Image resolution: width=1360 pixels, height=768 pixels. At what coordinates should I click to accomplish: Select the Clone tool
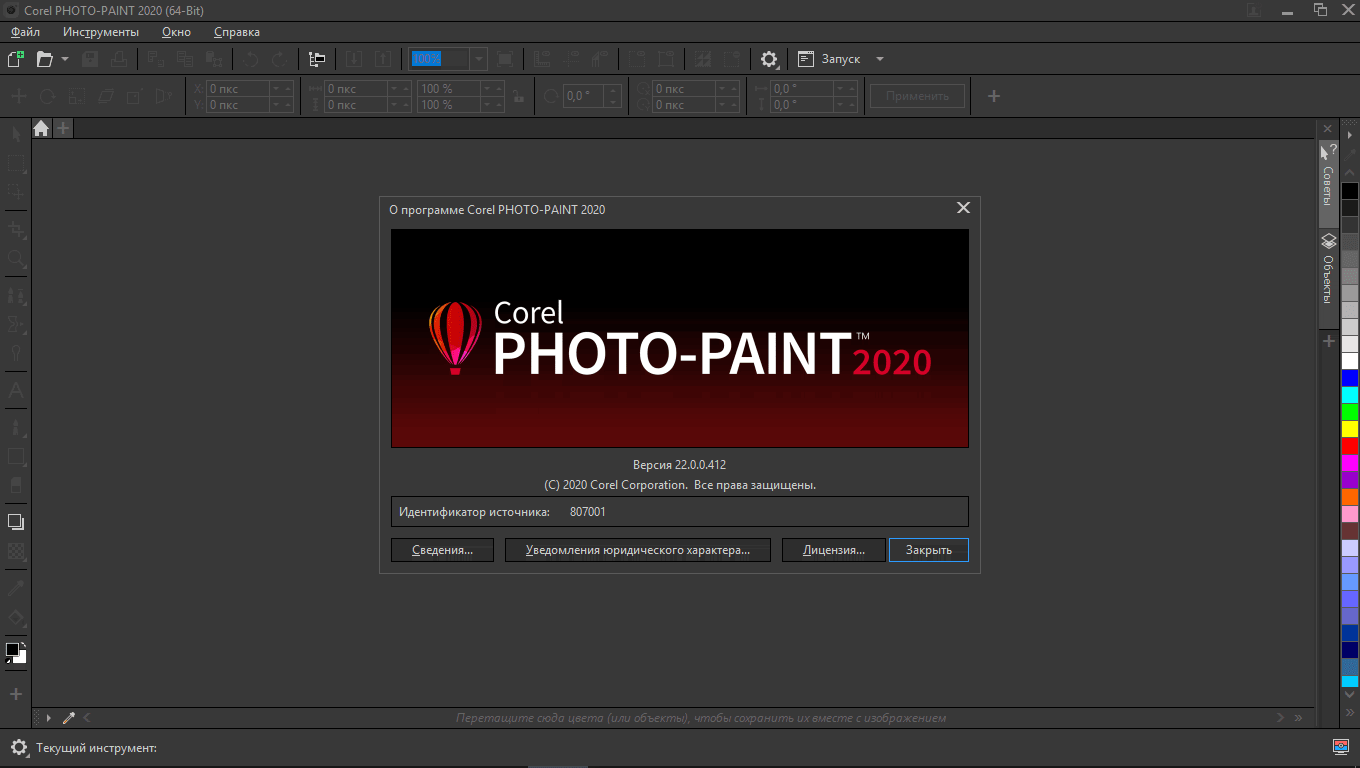[x=16, y=296]
